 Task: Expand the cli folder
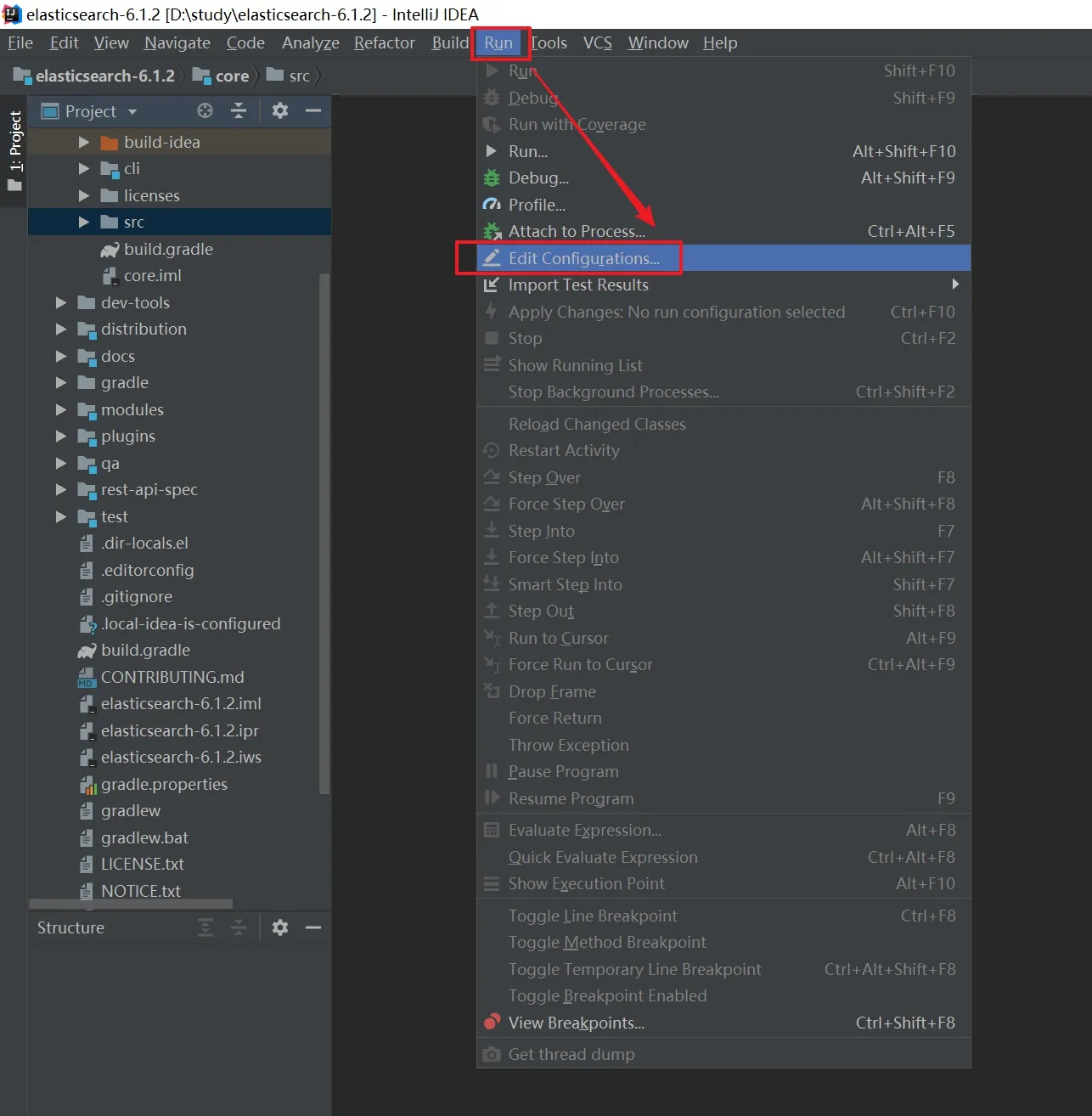(83, 168)
